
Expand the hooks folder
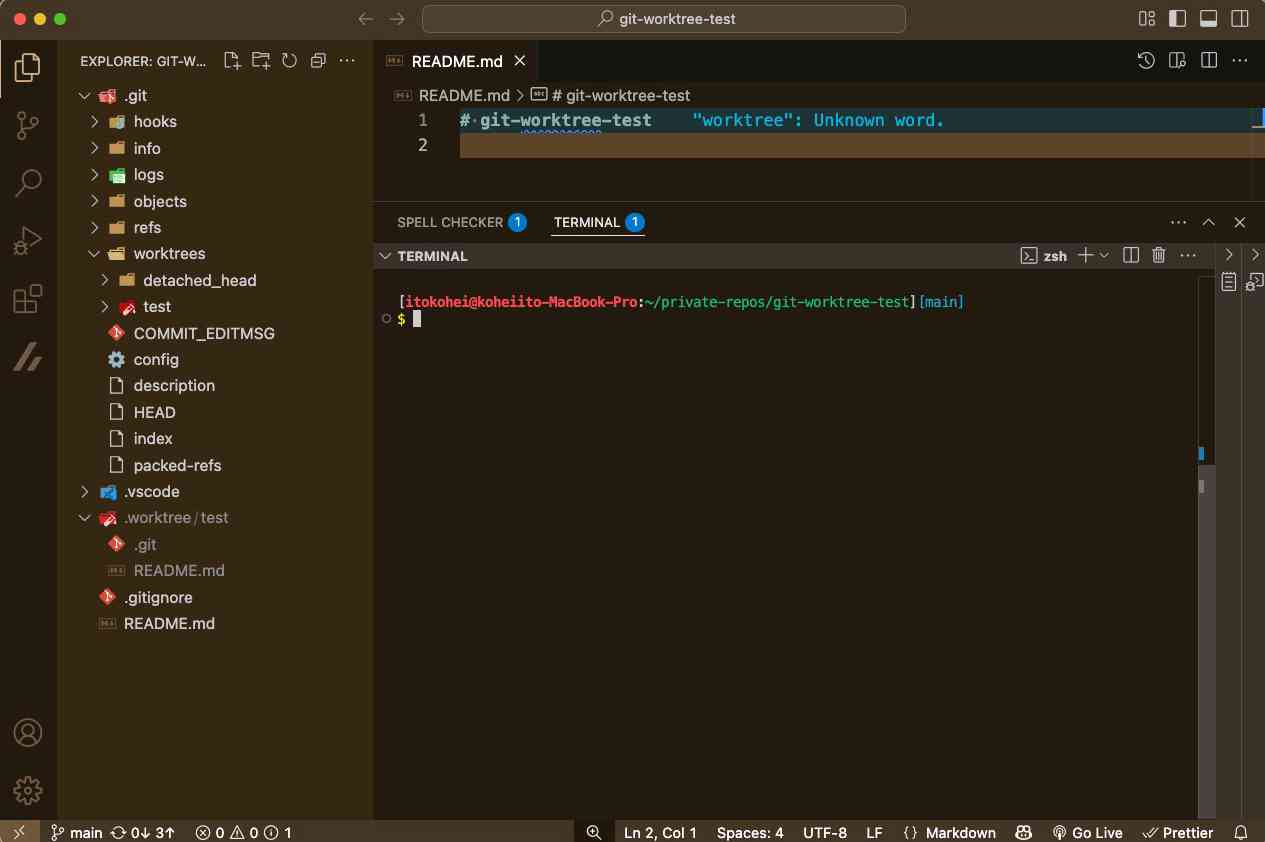pyautogui.click(x=155, y=122)
